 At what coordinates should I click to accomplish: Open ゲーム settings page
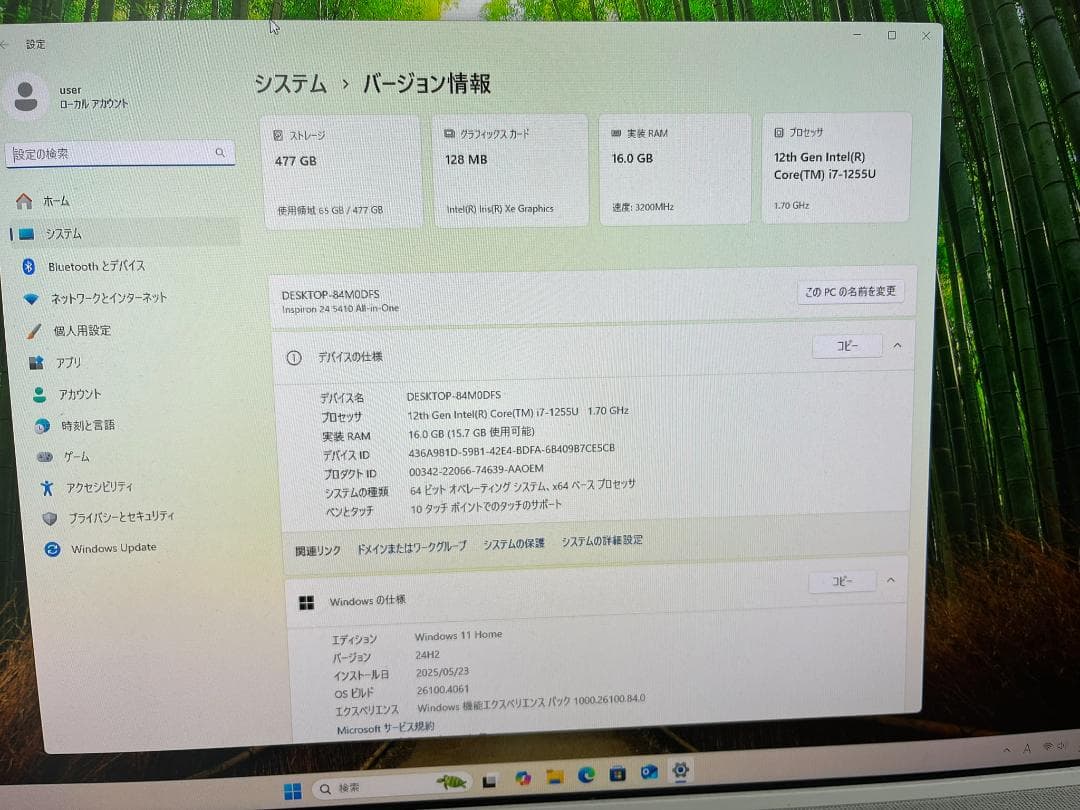click(75, 457)
